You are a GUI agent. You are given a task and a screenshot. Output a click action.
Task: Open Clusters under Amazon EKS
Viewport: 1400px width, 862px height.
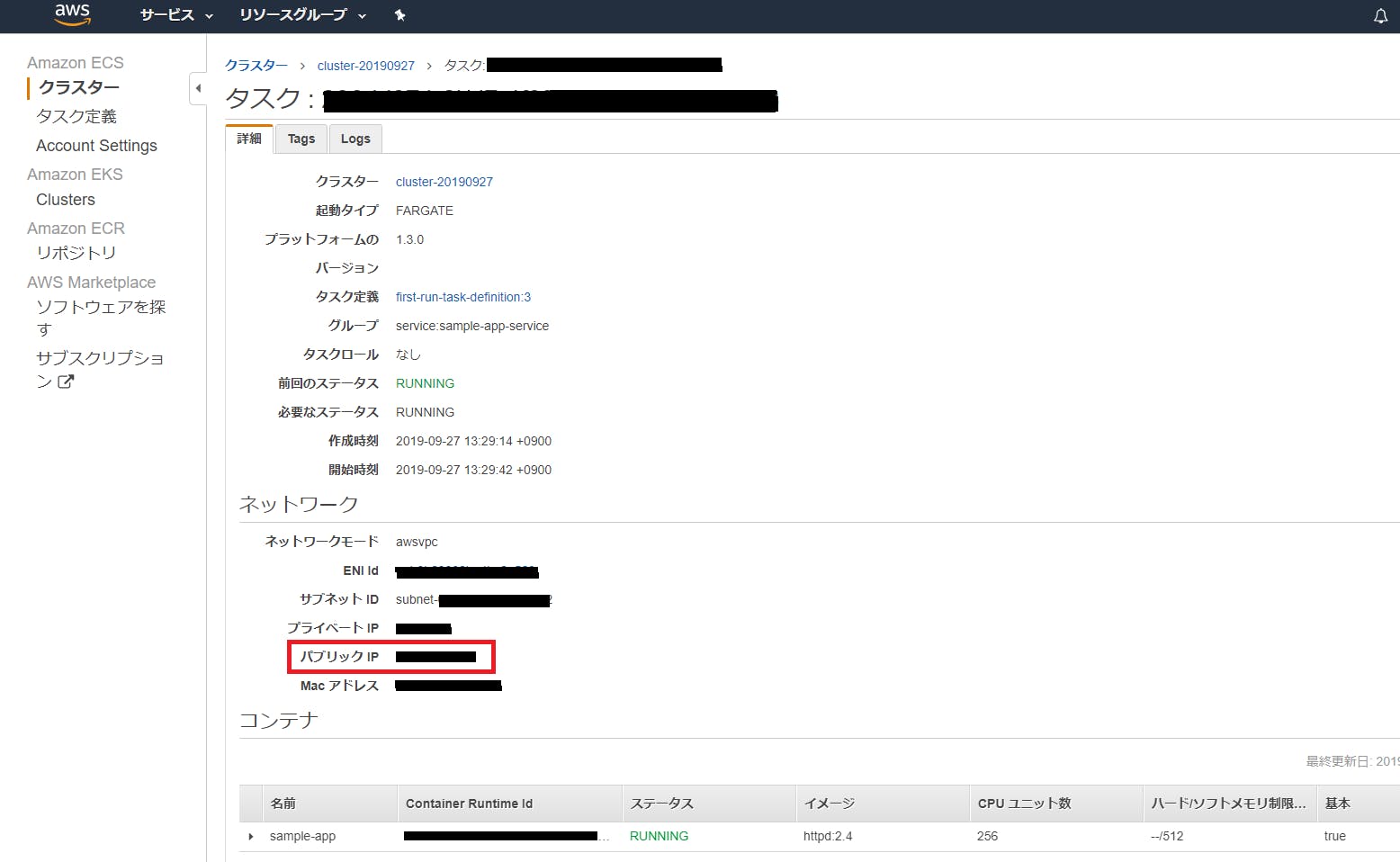66,200
